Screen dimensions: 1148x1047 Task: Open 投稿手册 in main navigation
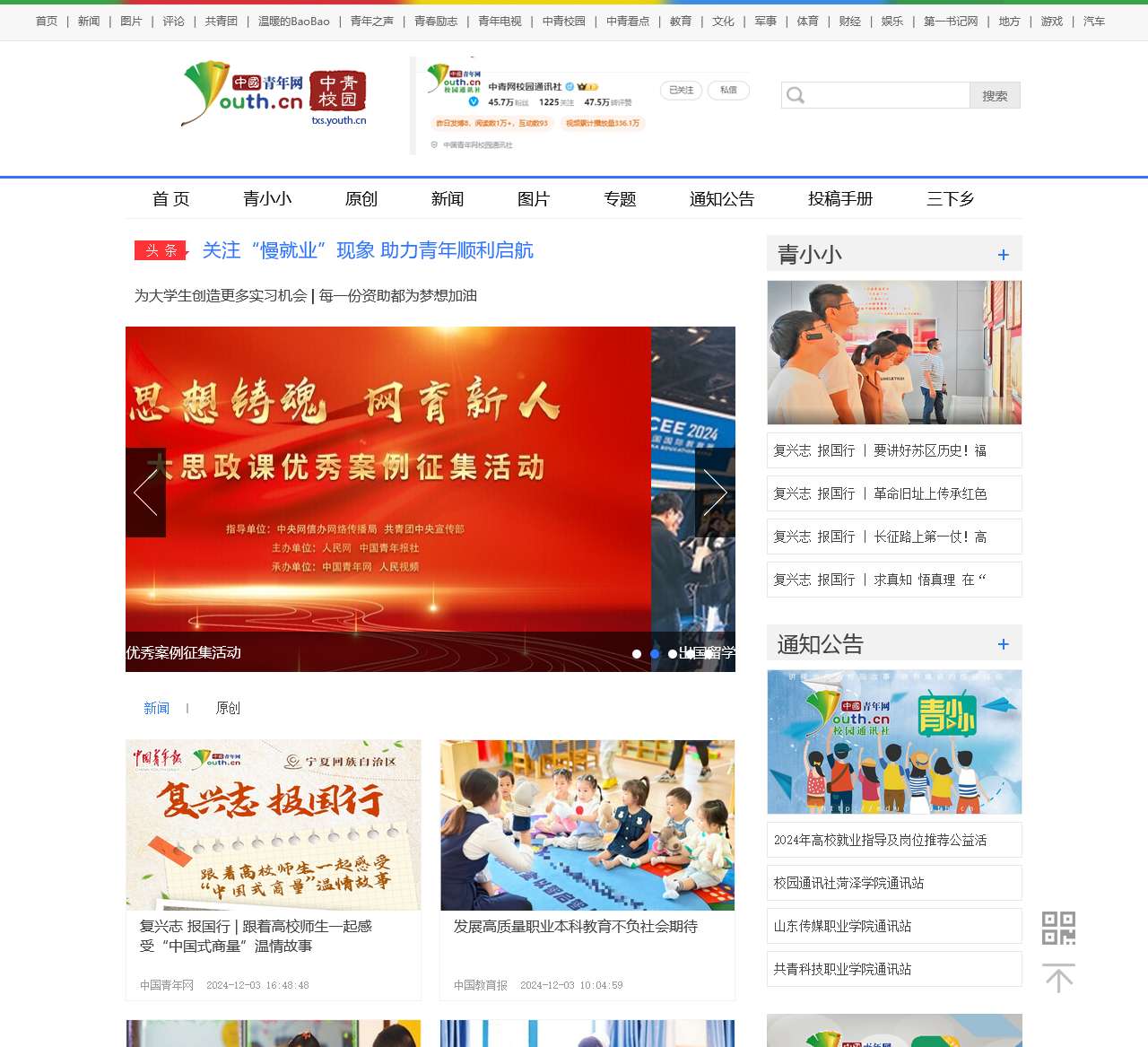point(840,198)
